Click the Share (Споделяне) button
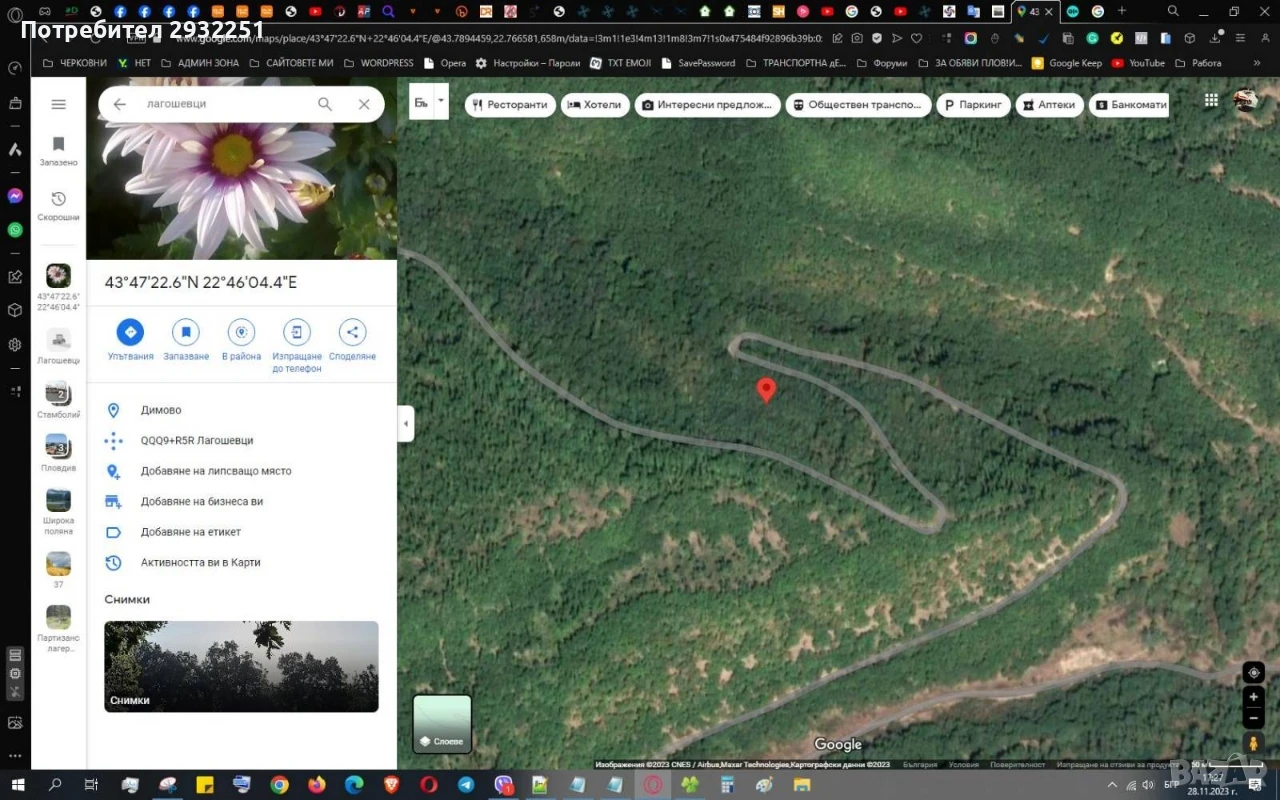This screenshot has height=800, width=1280. tap(352, 341)
